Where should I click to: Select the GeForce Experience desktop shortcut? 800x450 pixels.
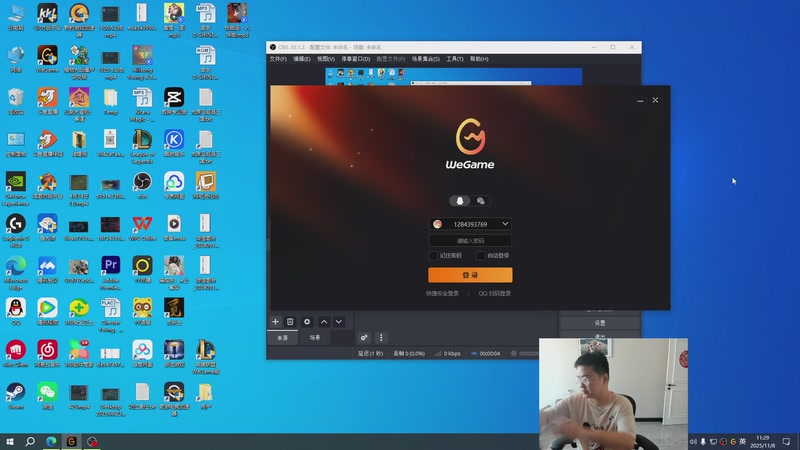16,189
